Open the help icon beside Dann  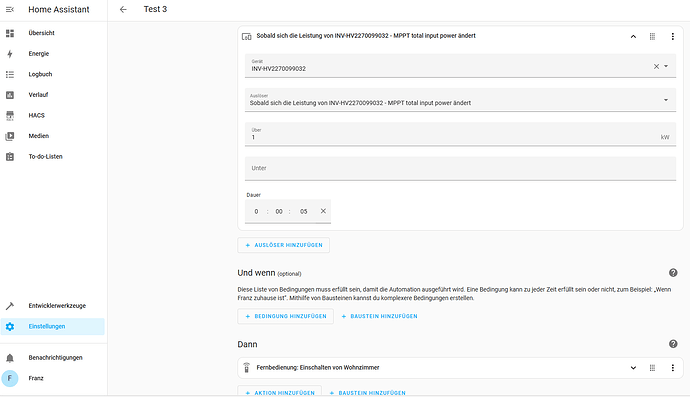pyautogui.click(x=673, y=344)
